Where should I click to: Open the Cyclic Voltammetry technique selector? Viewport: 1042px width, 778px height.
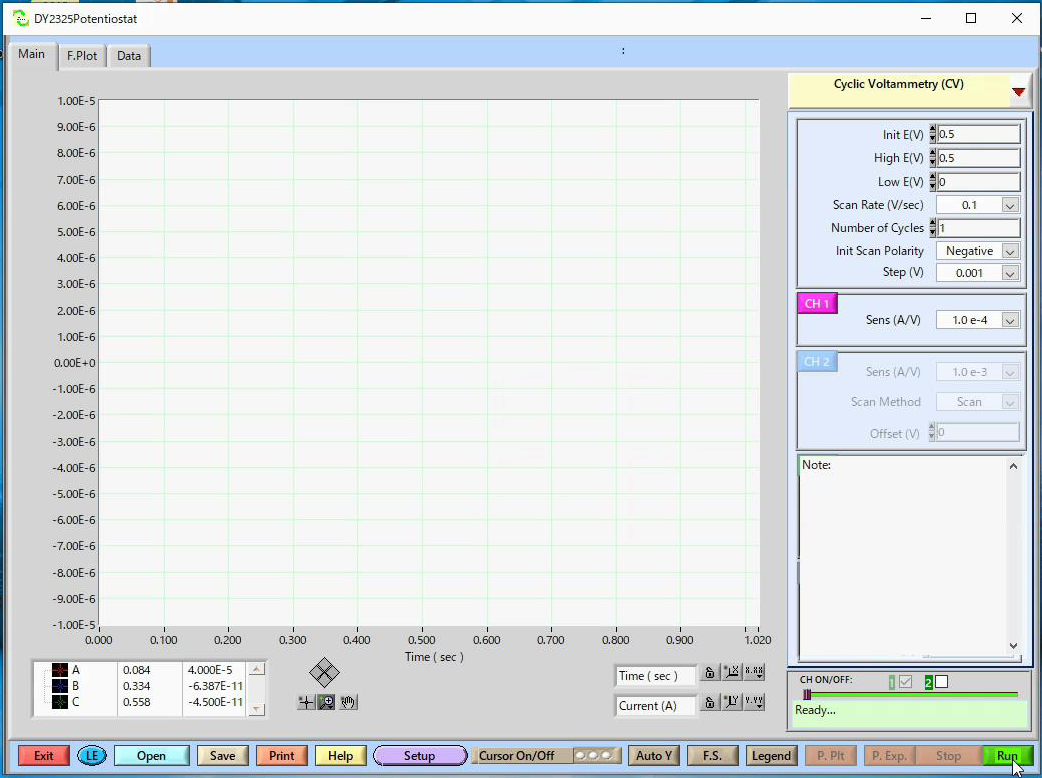[1018, 92]
